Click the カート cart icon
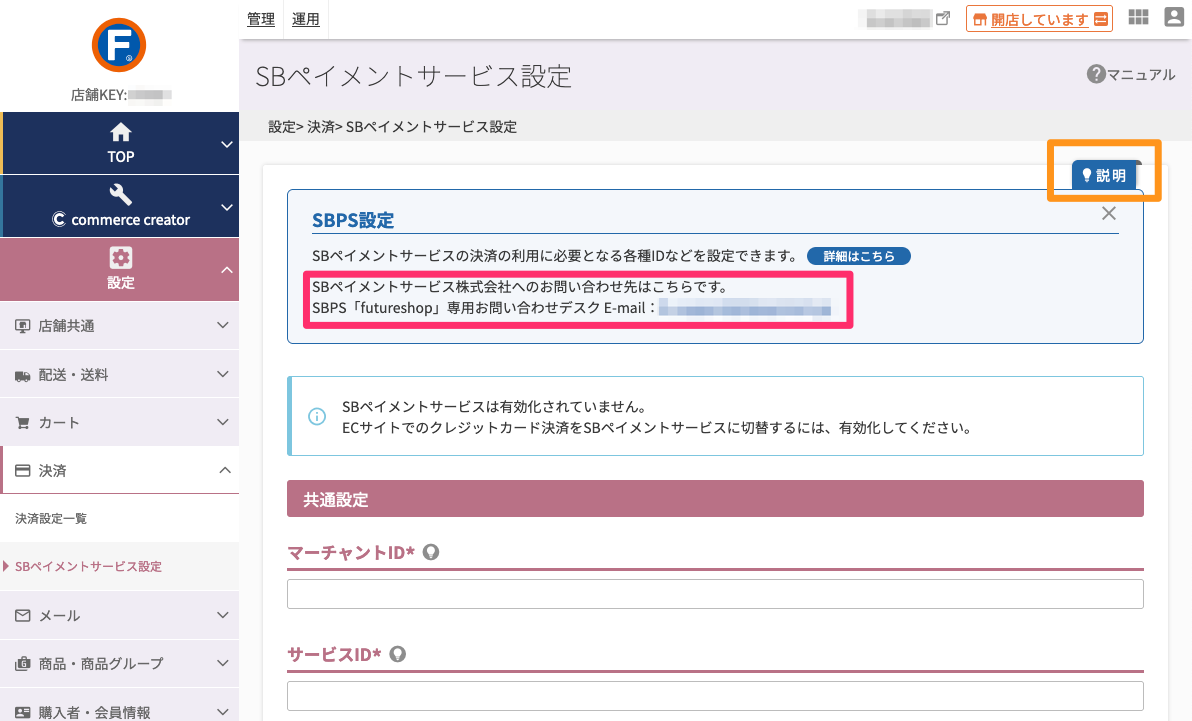Screen dimensions: 1192x721 [23, 423]
